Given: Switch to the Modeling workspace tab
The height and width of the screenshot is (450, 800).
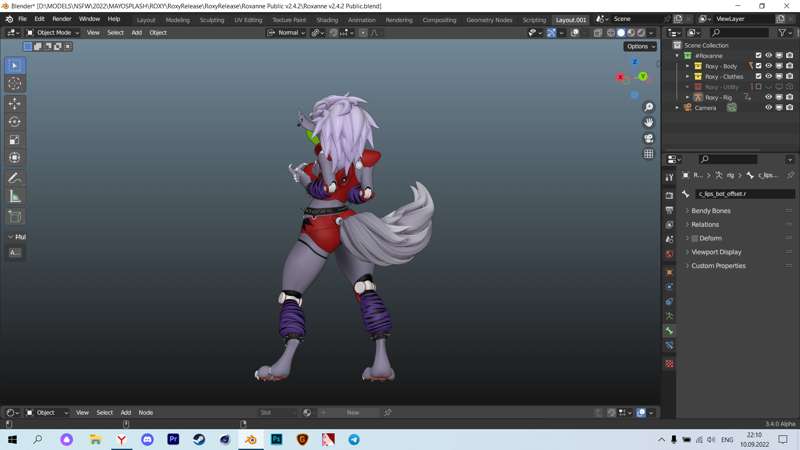Looking at the screenshot, I should pyautogui.click(x=178, y=20).
